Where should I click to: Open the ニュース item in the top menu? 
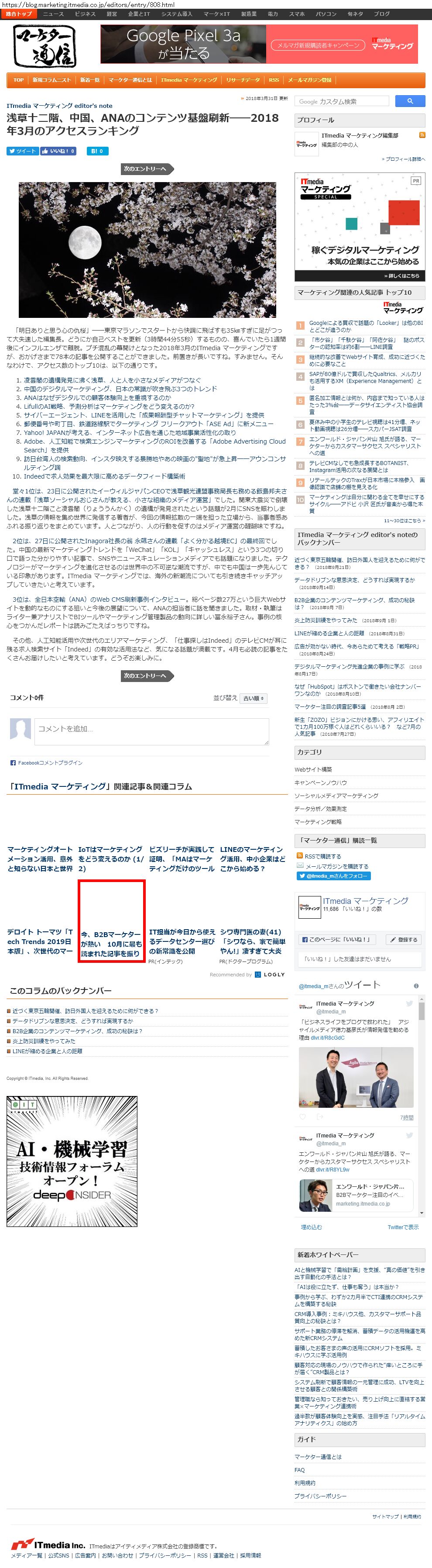click(x=53, y=14)
